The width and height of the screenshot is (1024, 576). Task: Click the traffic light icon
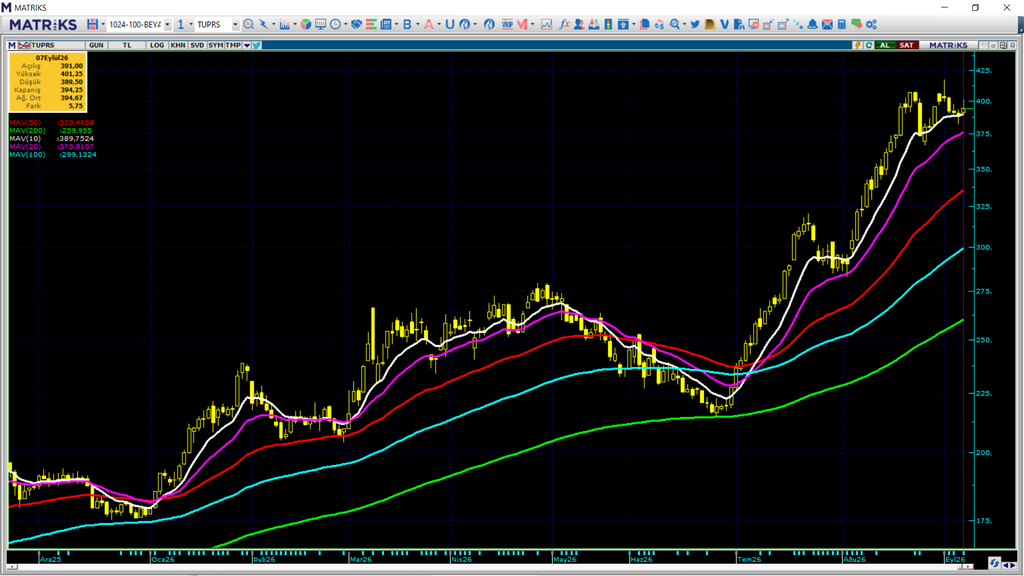tap(608, 24)
